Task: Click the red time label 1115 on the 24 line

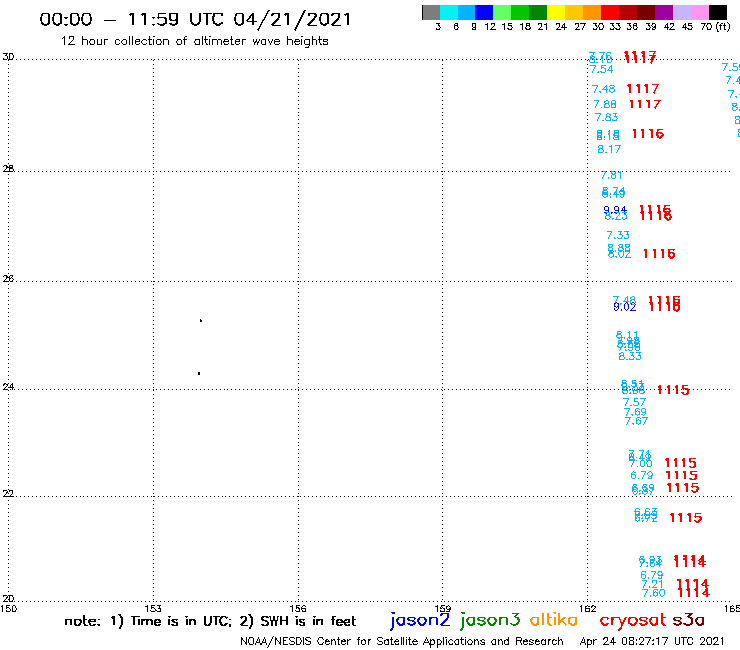Action: [x=673, y=390]
